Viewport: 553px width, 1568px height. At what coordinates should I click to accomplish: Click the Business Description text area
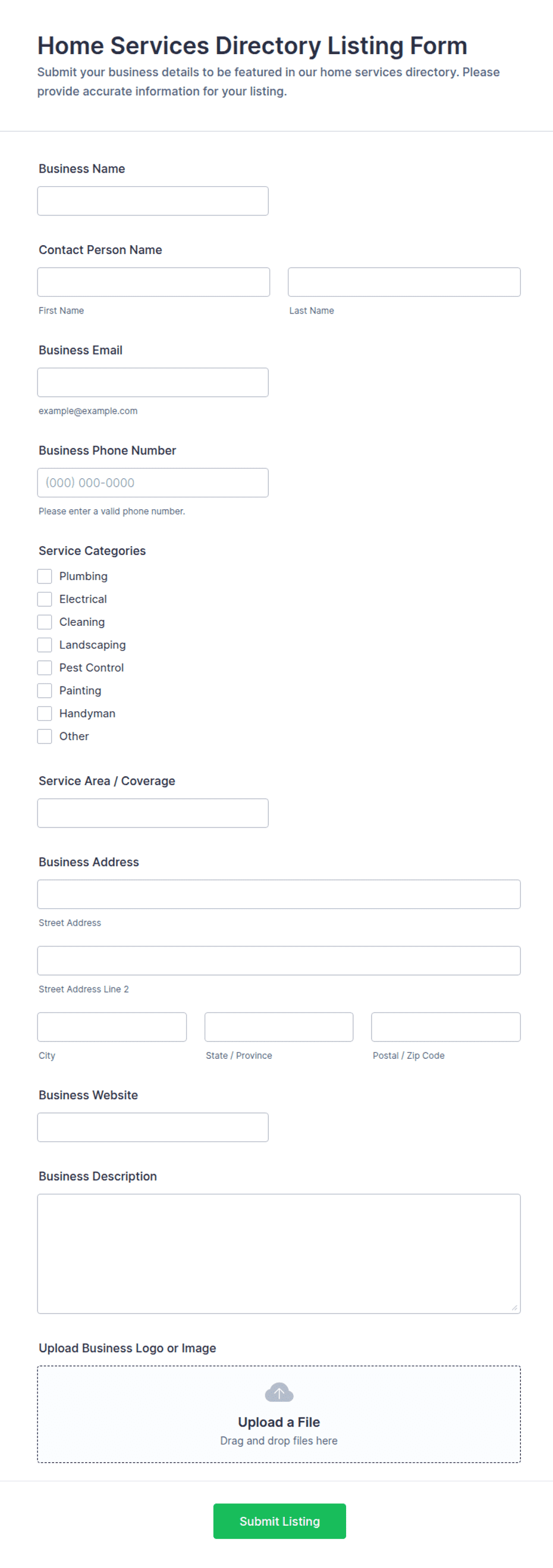(x=279, y=1253)
